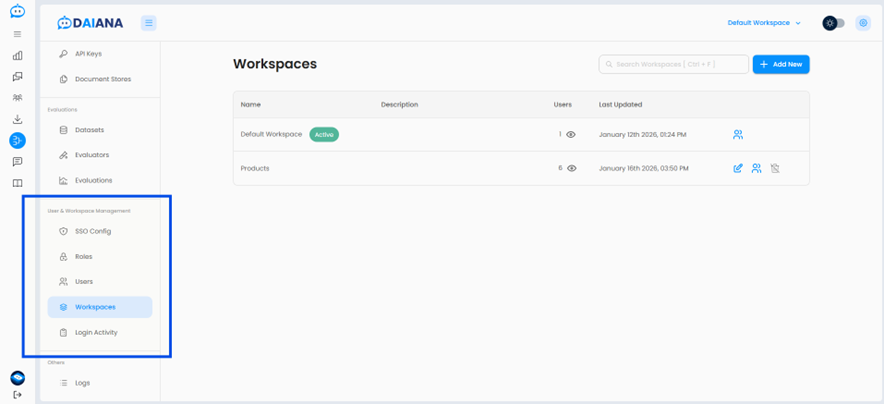The width and height of the screenshot is (884, 404).
Task: Click the Add New button
Action: (781, 64)
